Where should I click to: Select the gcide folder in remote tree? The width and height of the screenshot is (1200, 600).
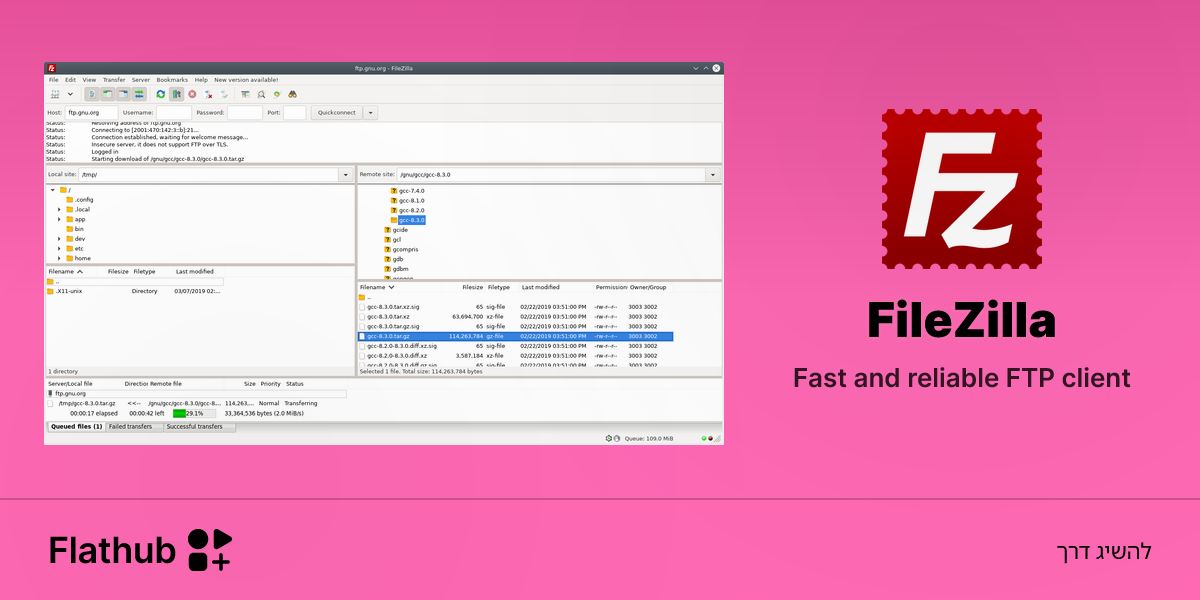pyautogui.click(x=396, y=230)
